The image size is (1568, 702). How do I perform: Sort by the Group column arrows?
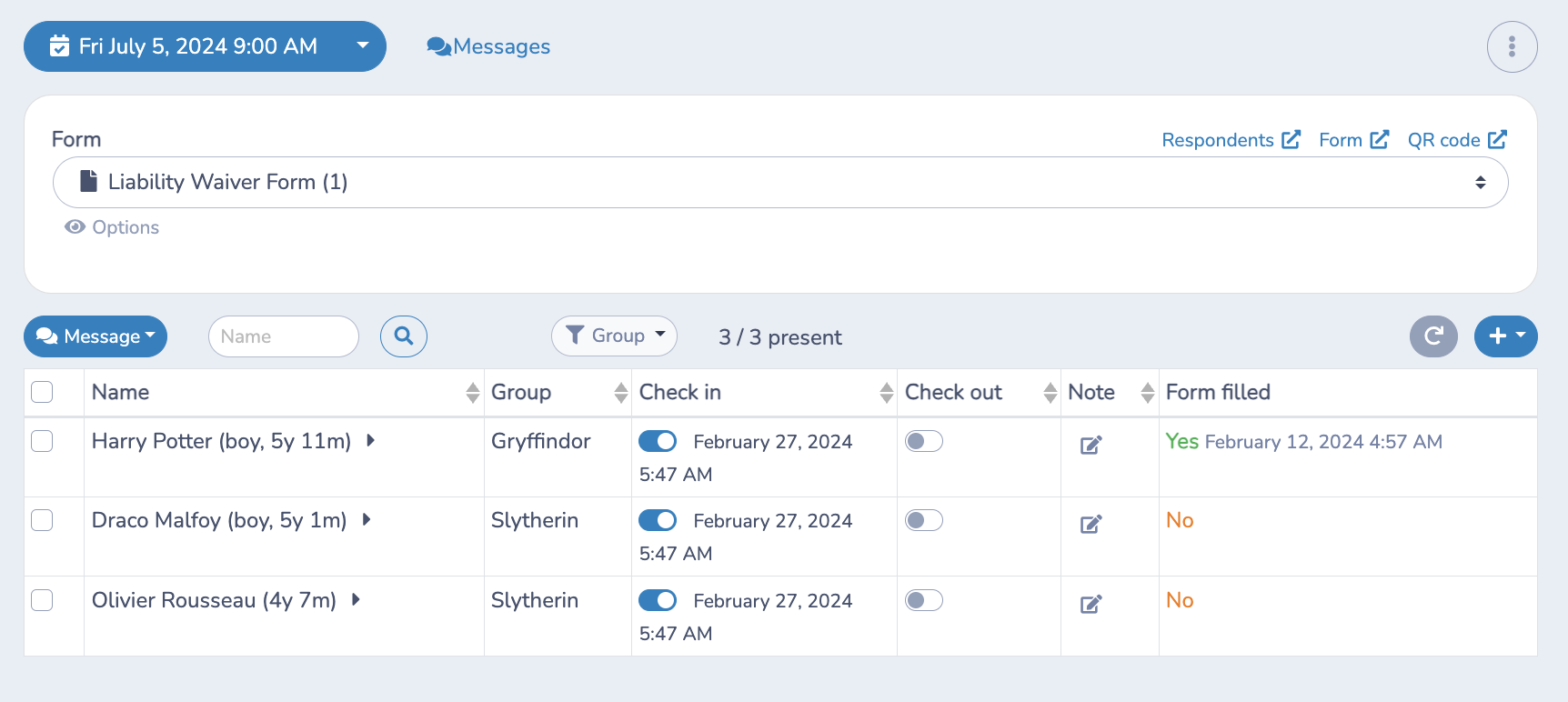[x=621, y=393]
